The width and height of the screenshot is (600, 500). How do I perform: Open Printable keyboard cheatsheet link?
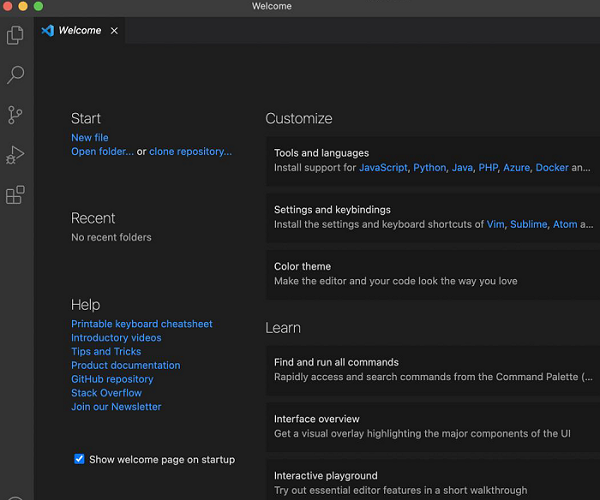tap(142, 324)
